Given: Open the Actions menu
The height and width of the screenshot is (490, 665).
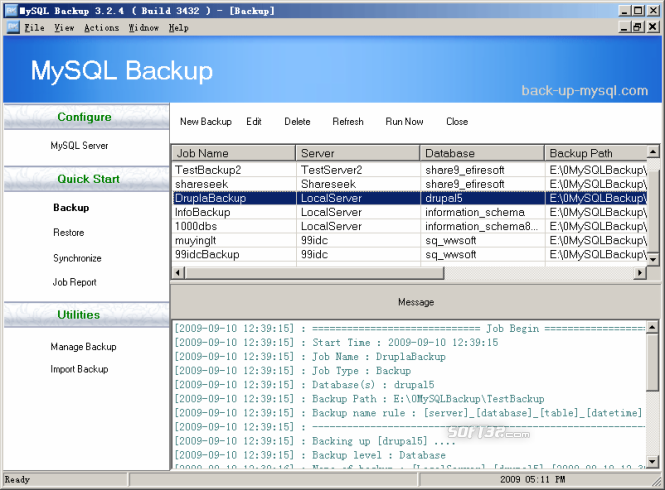Looking at the screenshot, I should pyautogui.click(x=101, y=28).
